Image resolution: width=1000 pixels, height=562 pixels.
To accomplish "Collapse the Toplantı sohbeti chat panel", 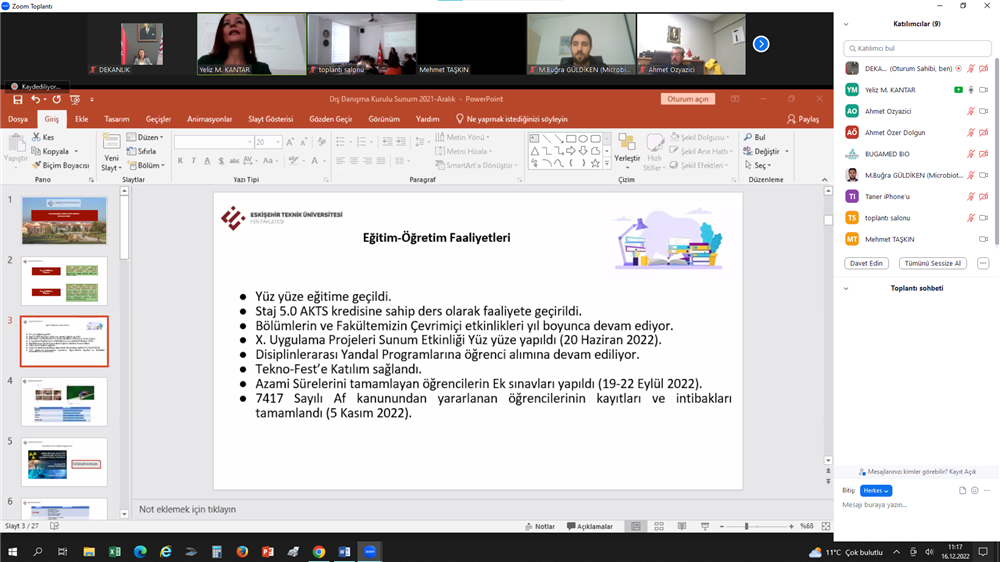I will pos(846,288).
